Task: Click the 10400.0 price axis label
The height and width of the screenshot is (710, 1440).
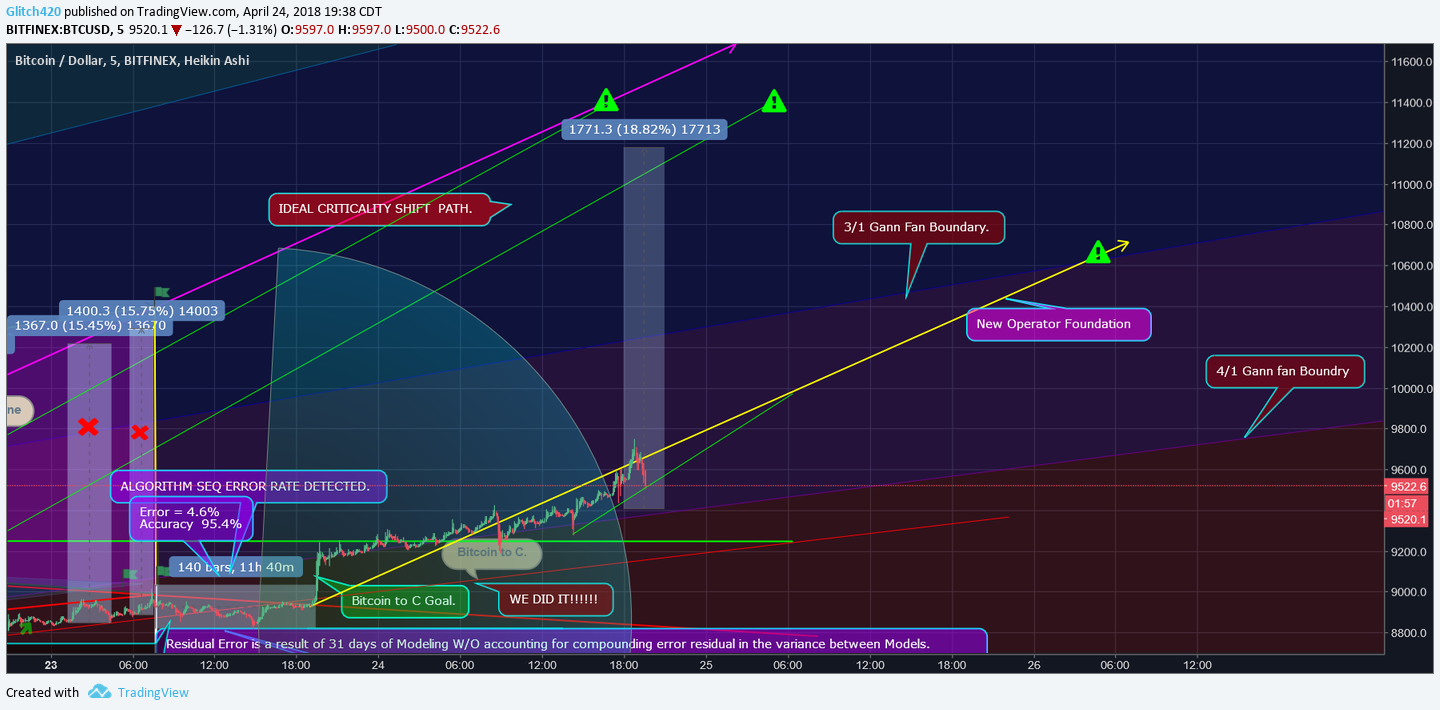Action: tap(1411, 307)
